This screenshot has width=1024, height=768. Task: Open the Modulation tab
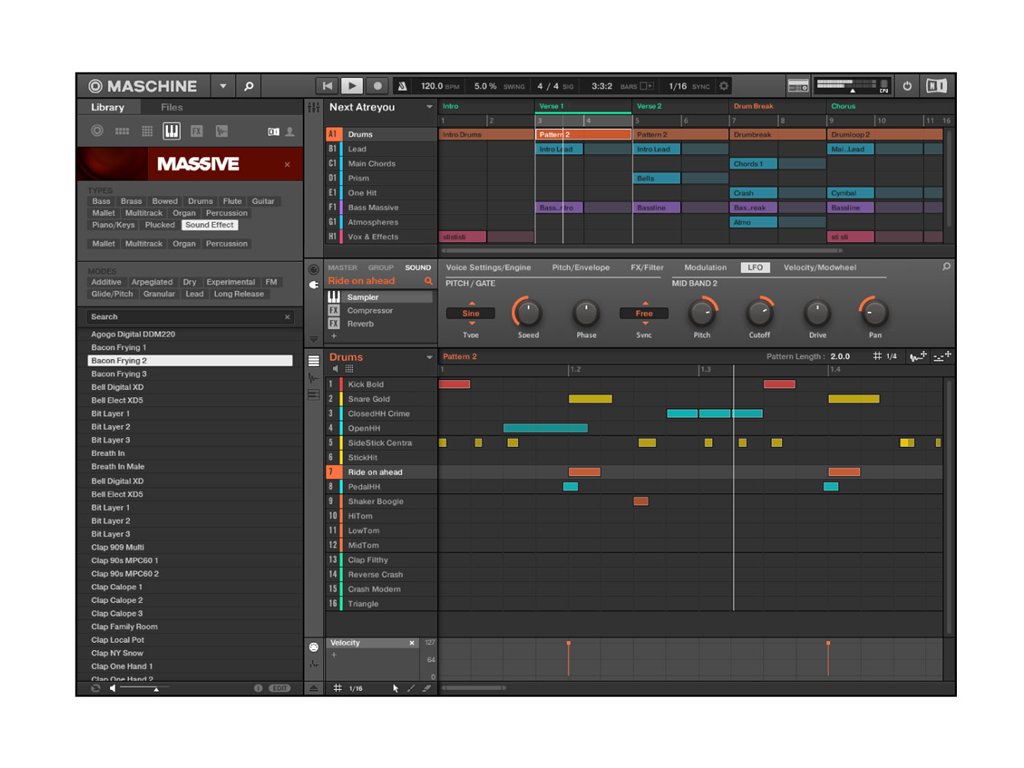pos(705,268)
